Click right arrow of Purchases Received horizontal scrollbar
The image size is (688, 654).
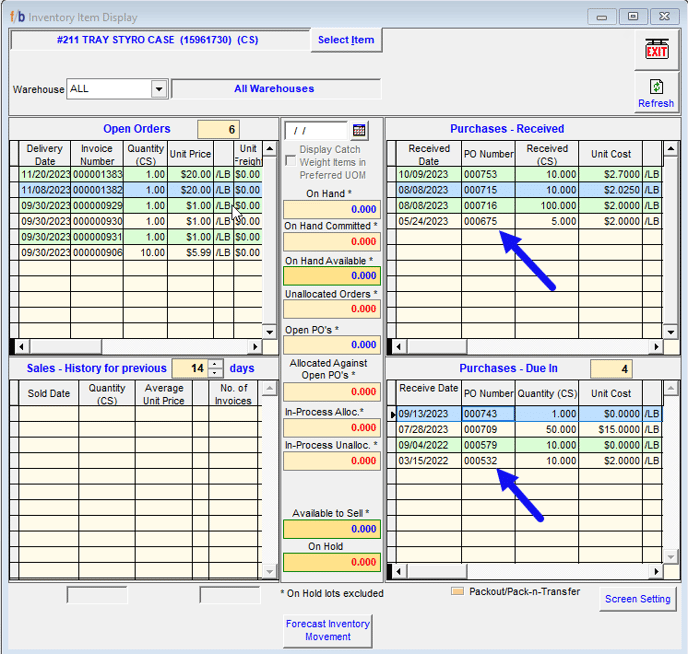point(656,347)
